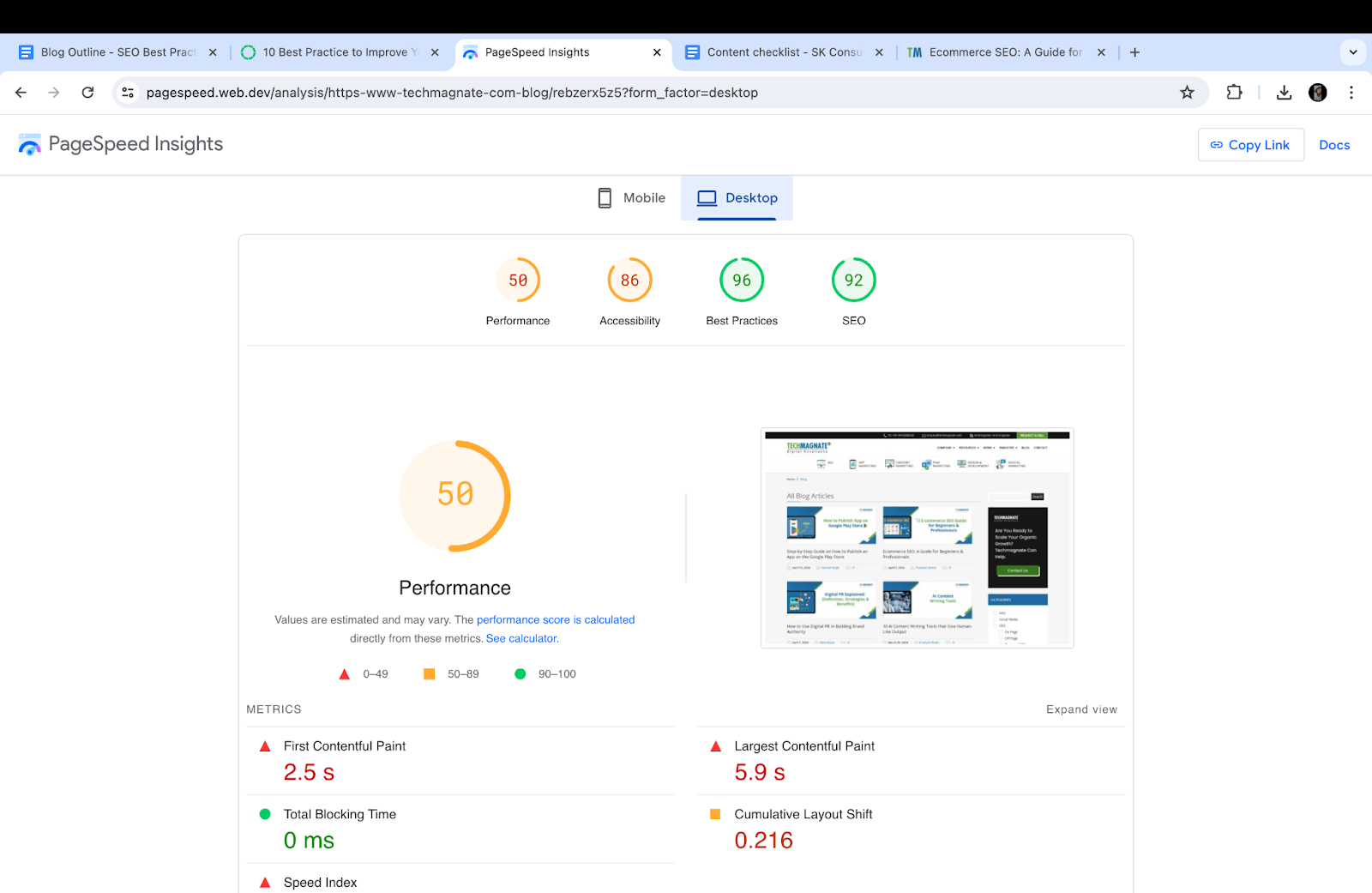The width and height of the screenshot is (1372, 893).
Task: Click Expand view for the screenshot
Action: point(1081,709)
